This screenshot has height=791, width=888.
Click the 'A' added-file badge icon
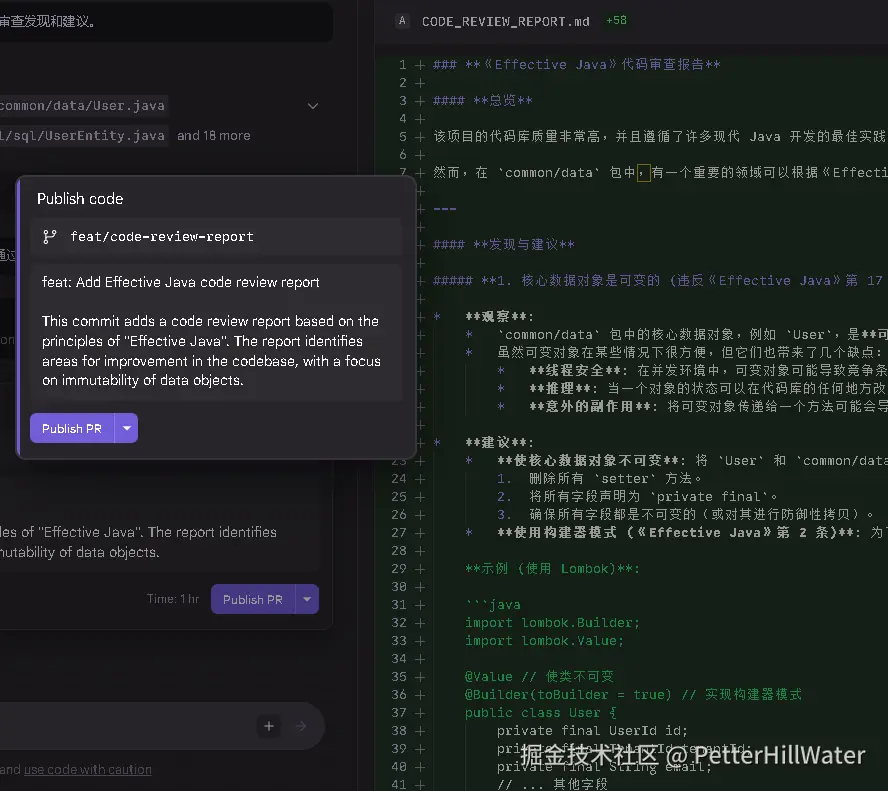(x=402, y=21)
